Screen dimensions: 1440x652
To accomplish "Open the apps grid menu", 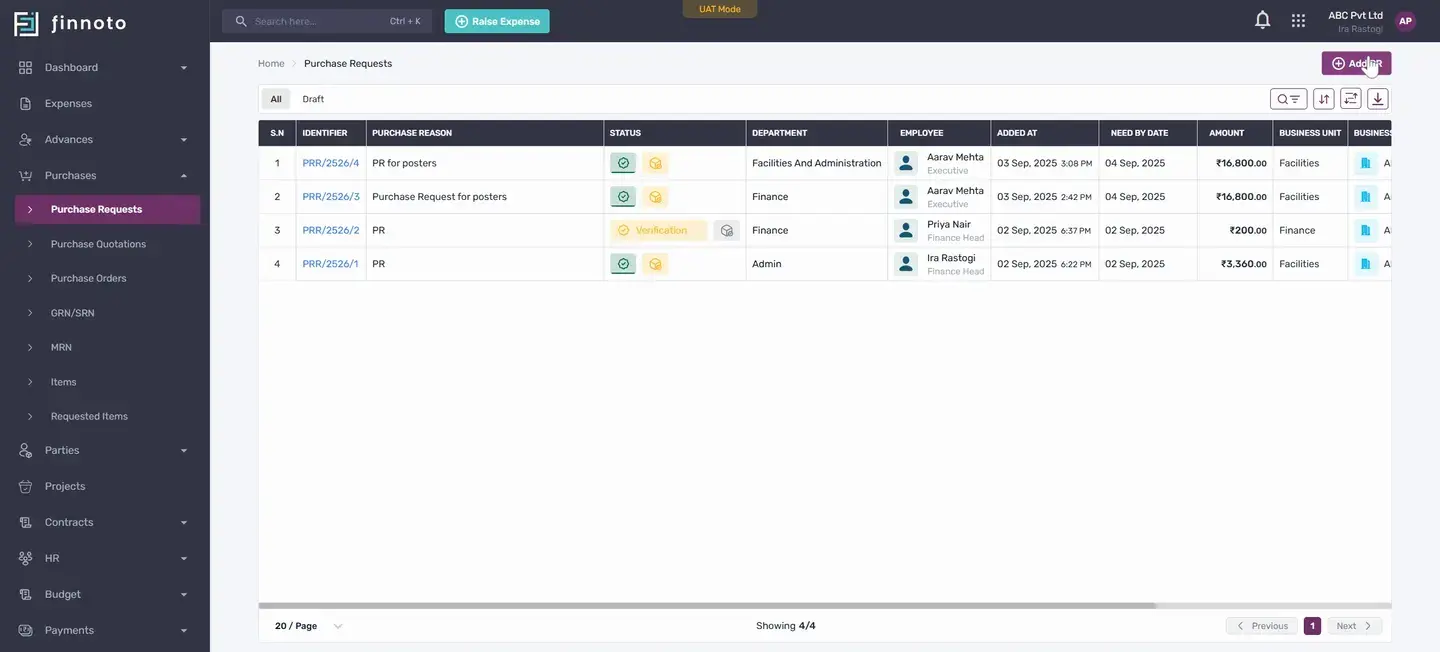I will pos(1298,20).
